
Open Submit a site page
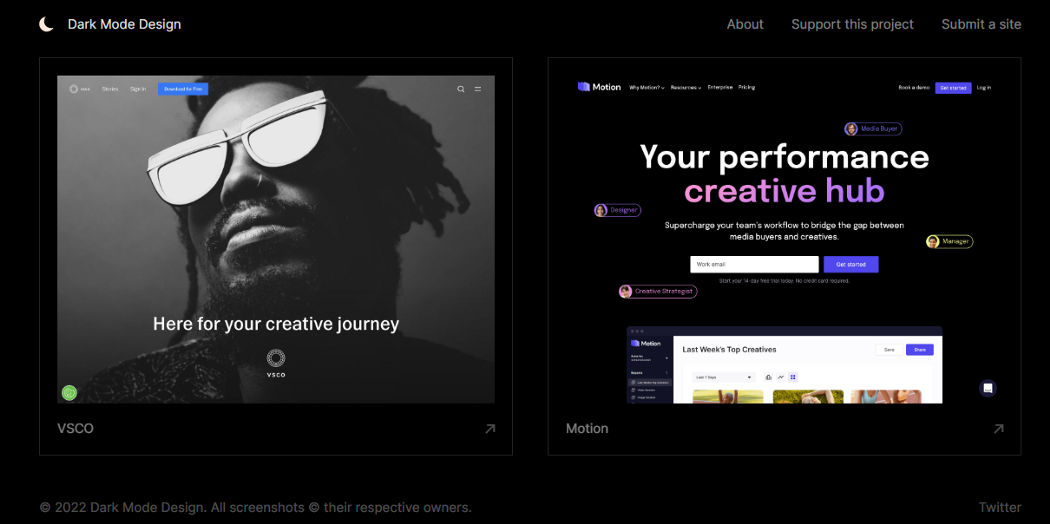tap(981, 24)
